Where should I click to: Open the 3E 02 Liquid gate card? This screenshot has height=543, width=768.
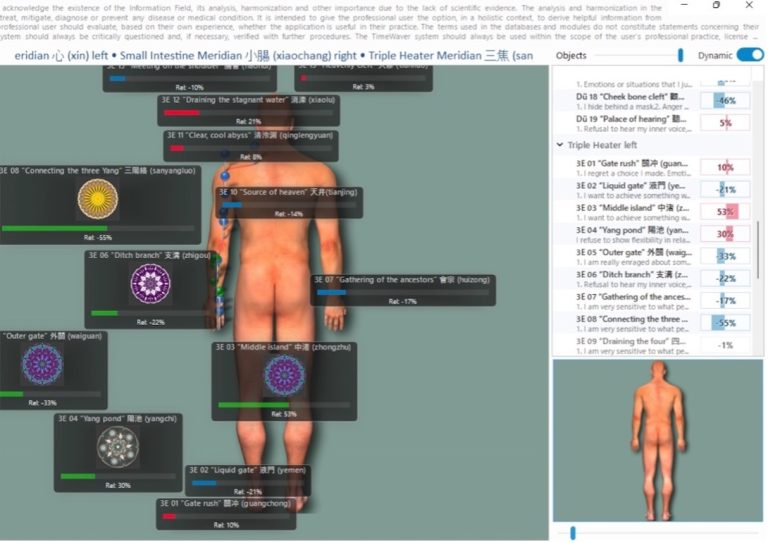coord(248,480)
